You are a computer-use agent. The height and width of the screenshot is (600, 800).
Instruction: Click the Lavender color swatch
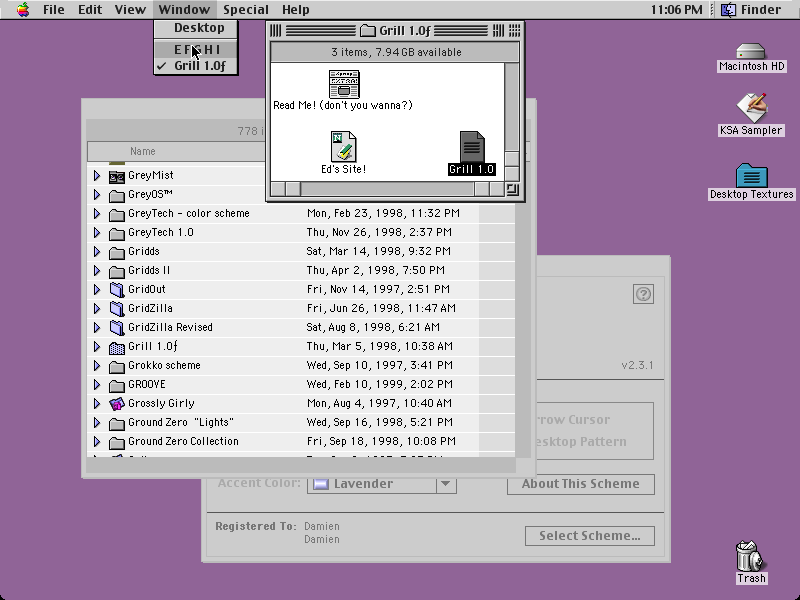pos(321,484)
